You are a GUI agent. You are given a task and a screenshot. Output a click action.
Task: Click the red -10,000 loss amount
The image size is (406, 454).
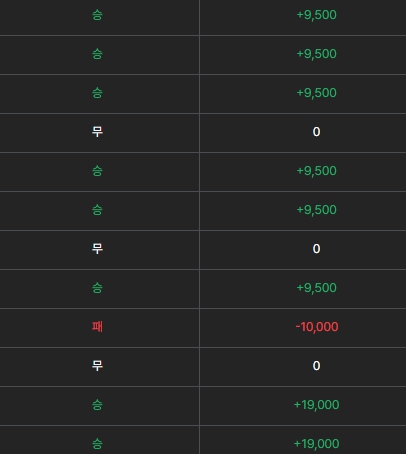[317, 327]
